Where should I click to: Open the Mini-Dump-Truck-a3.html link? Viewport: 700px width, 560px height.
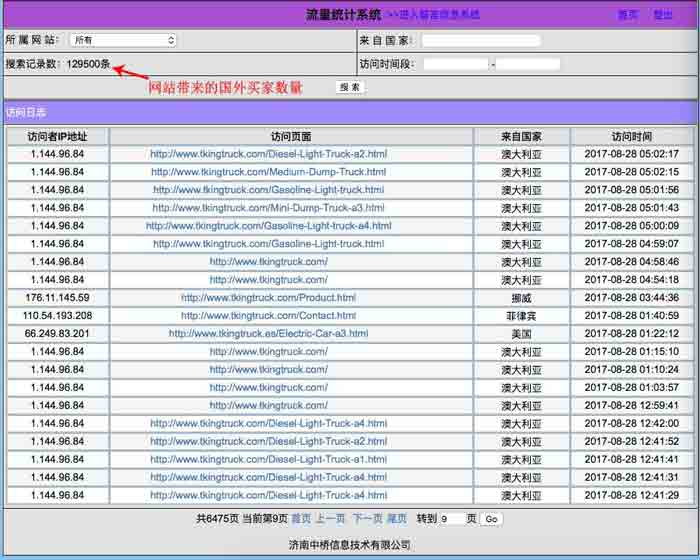click(x=268, y=208)
